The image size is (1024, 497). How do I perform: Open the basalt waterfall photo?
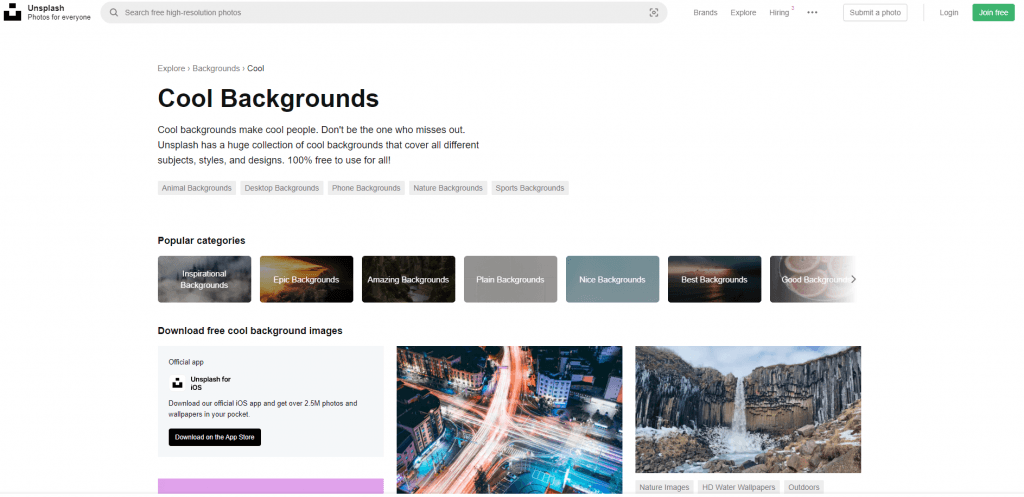748,409
